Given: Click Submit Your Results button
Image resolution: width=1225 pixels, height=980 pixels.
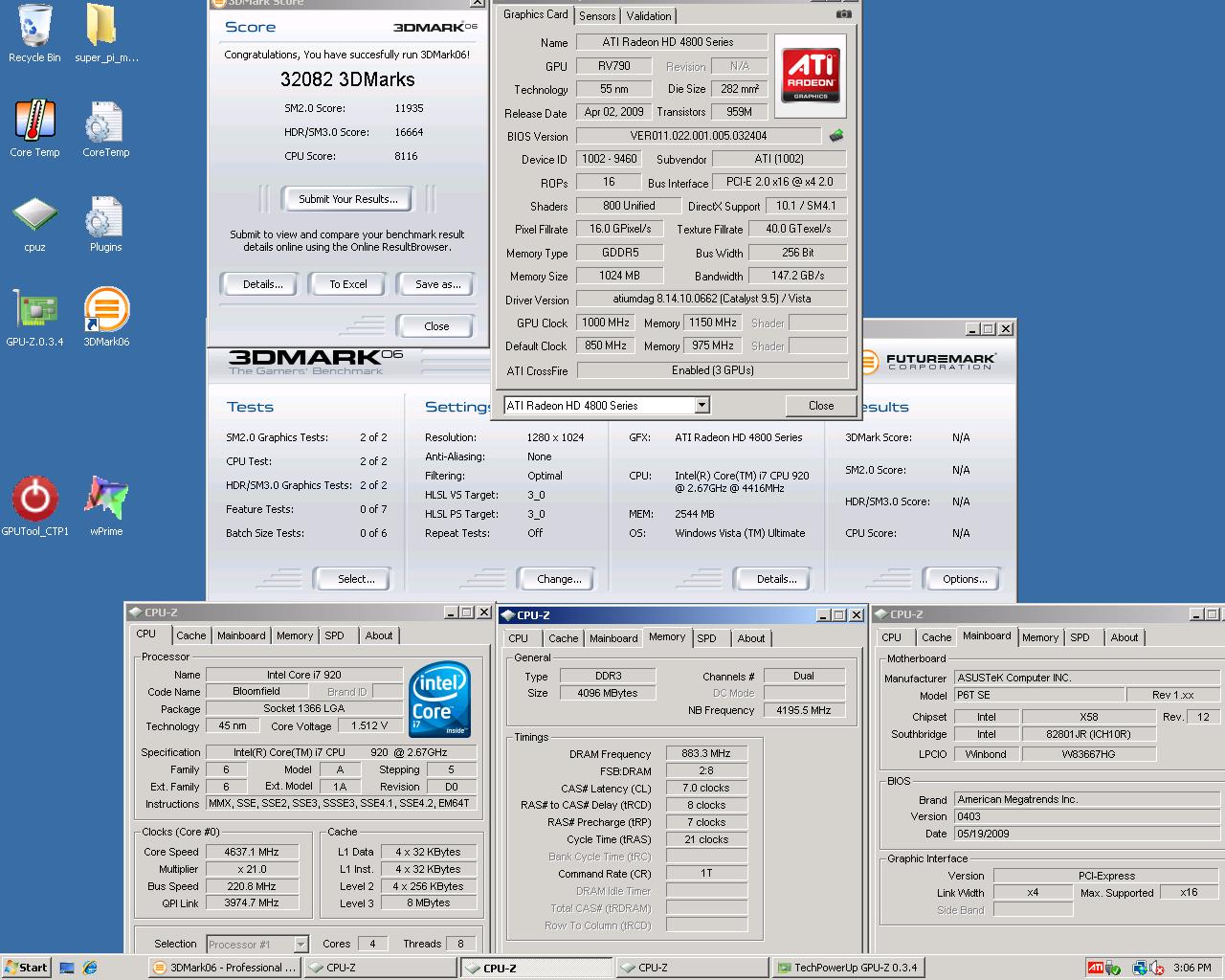Looking at the screenshot, I should [347, 199].
